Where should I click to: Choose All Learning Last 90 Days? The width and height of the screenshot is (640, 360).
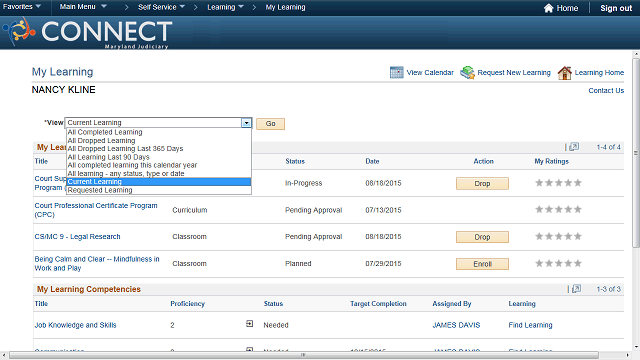[158, 157]
